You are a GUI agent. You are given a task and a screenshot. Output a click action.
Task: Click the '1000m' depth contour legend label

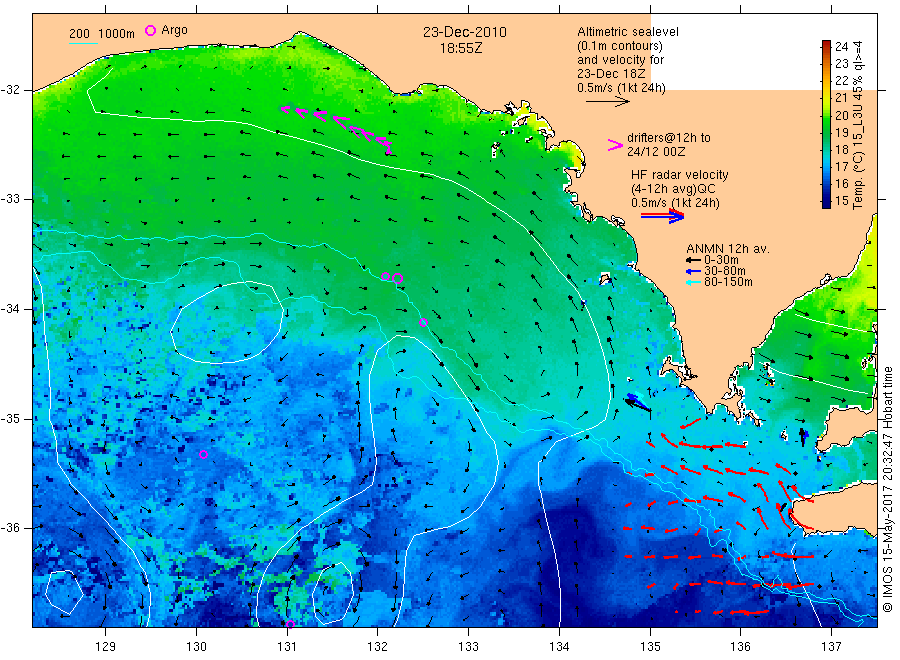pyautogui.click(x=116, y=34)
